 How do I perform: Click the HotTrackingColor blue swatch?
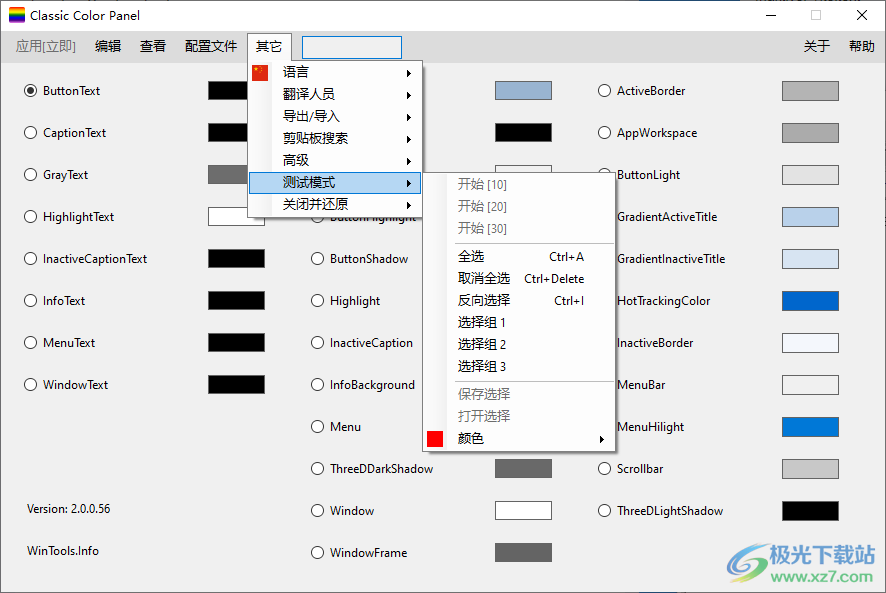(x=810, y=301)
